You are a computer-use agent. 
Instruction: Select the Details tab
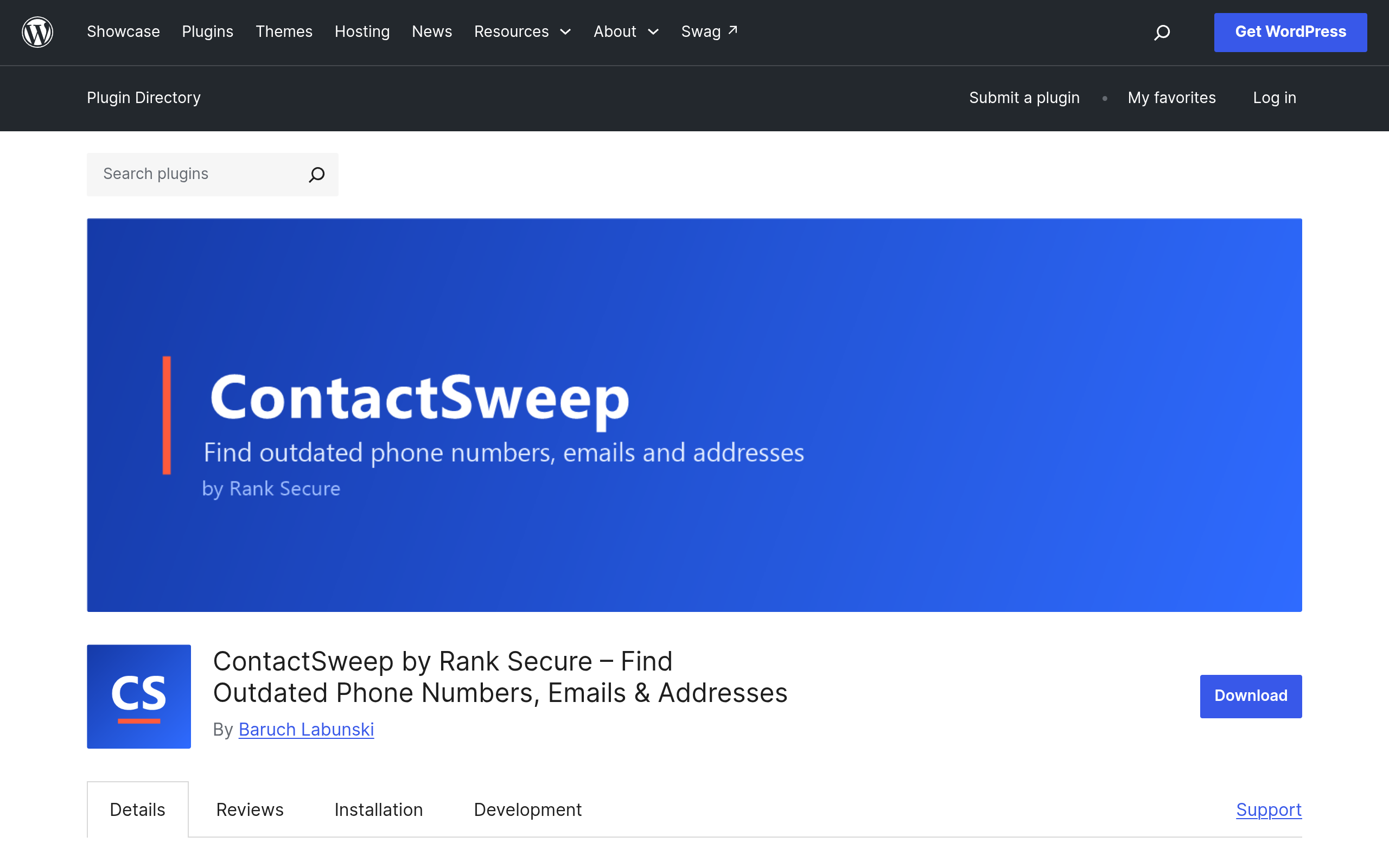point(138,809)
